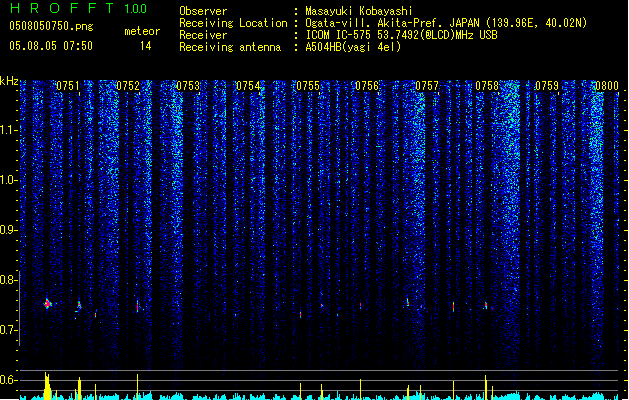Click the 0758 time marker
This screenshot has width=629, height=400.
(x=487, y=86)
